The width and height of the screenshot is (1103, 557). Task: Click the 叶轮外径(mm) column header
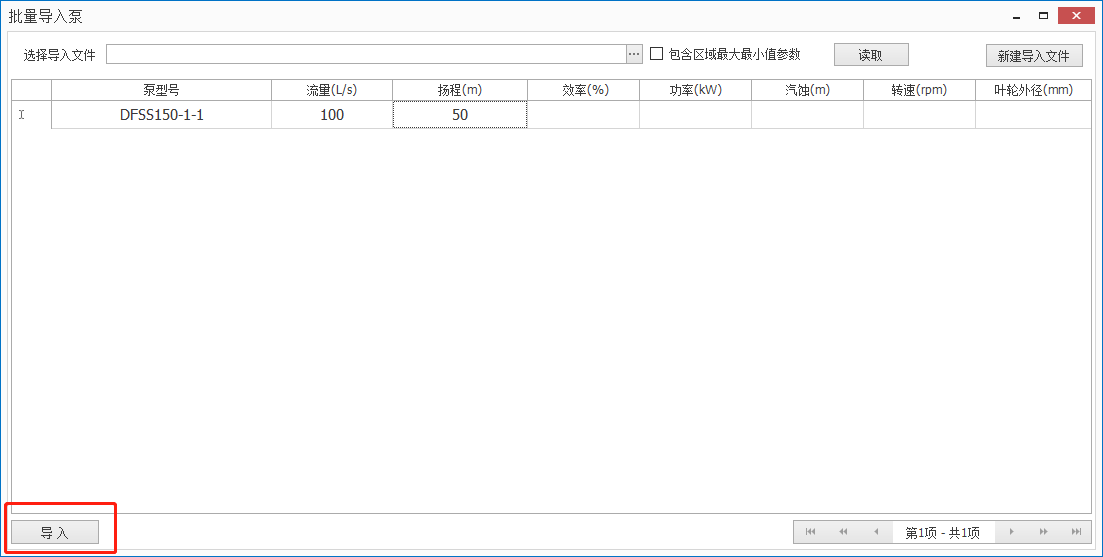click(1033, 90)
